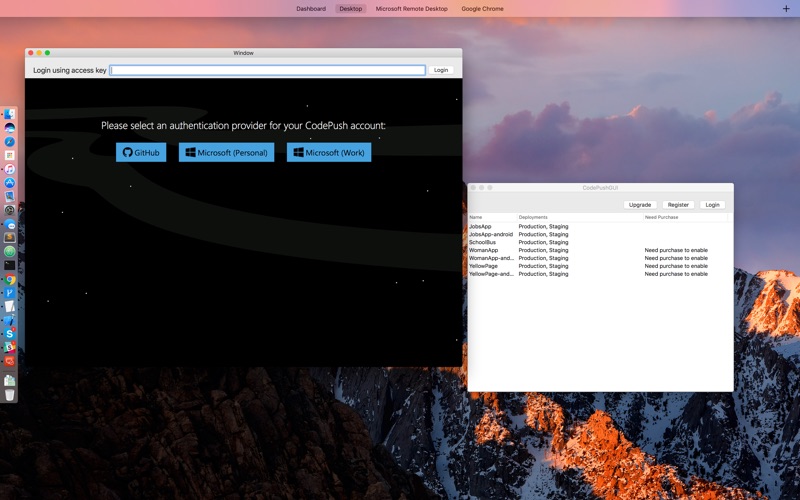The image size is (800, 500).
Task: Select the JobsApp row in CodePushGUI
Action: pyautogui.click(x=600, y=226)
